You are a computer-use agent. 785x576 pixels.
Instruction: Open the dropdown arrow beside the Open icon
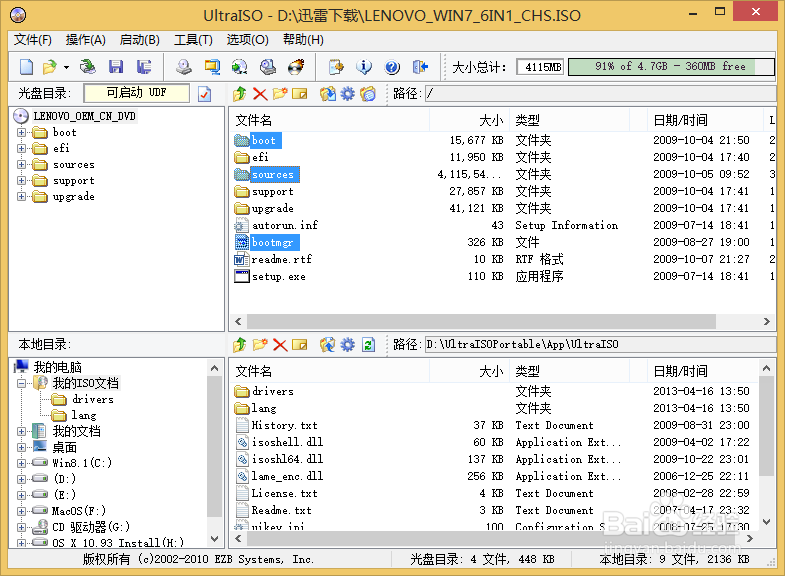click(x=66, y=67)
